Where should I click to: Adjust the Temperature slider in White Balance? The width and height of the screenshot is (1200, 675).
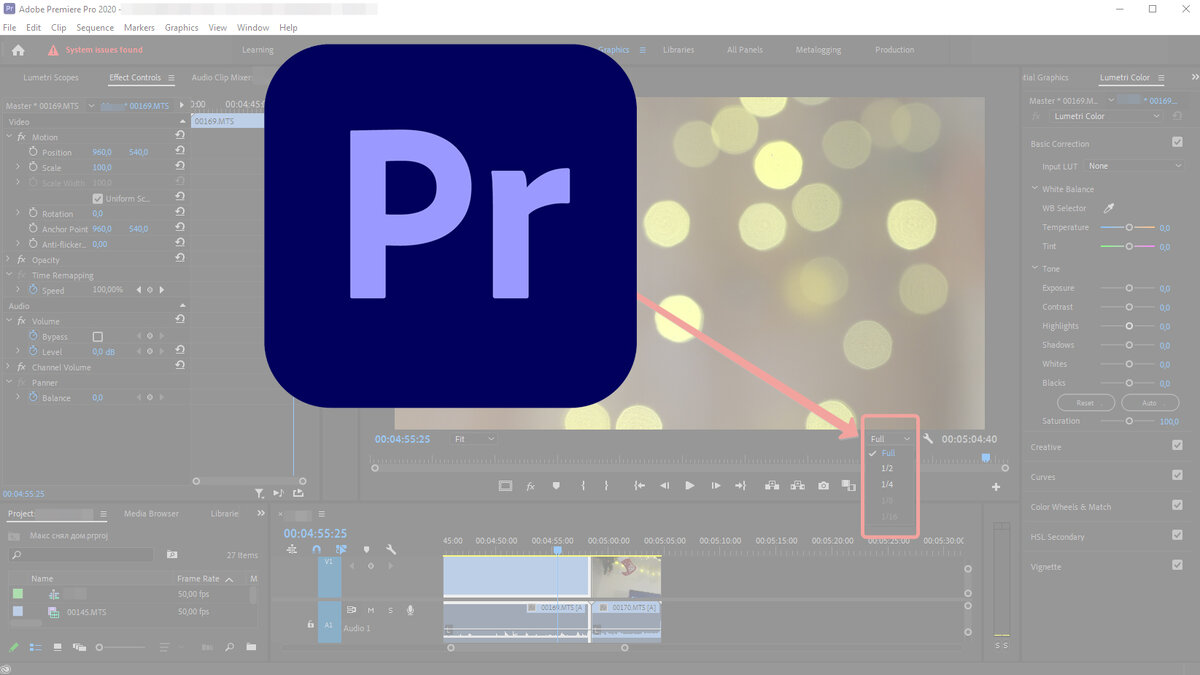tap(1128, 228)
